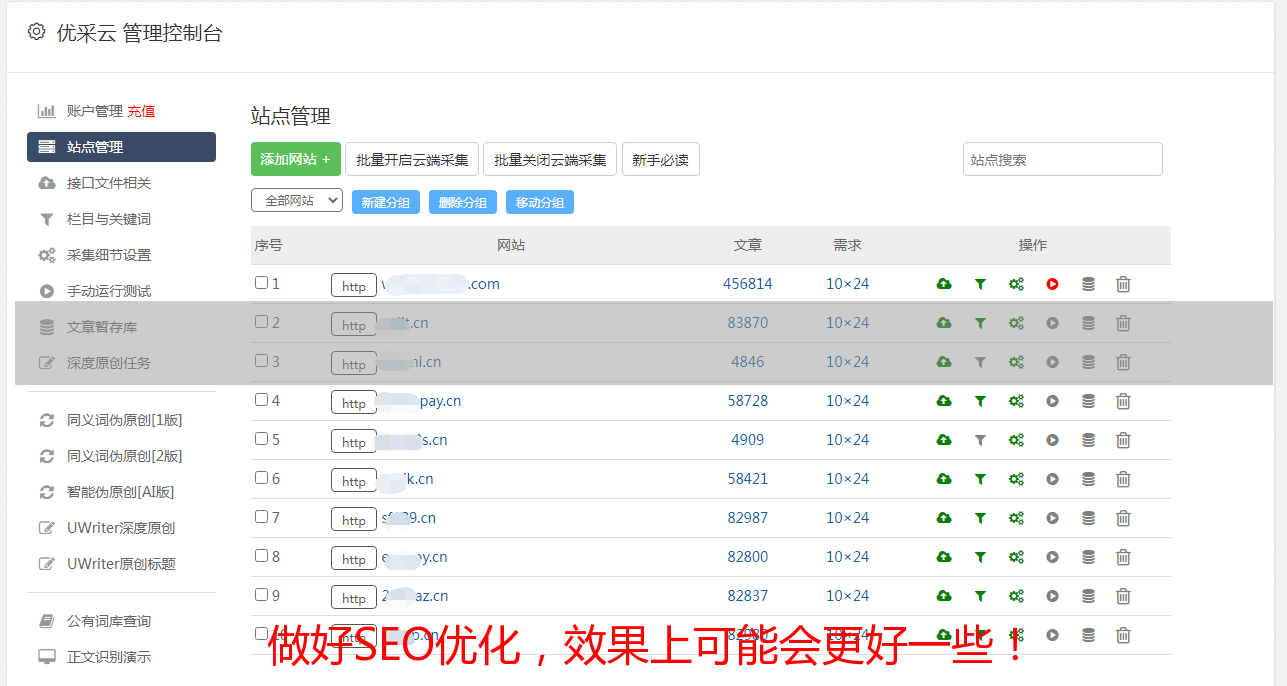The width and height of the screenshot is (1287, 686).
Task: Click the gears icon in row 7
Action: click(x=1016, y=518)
